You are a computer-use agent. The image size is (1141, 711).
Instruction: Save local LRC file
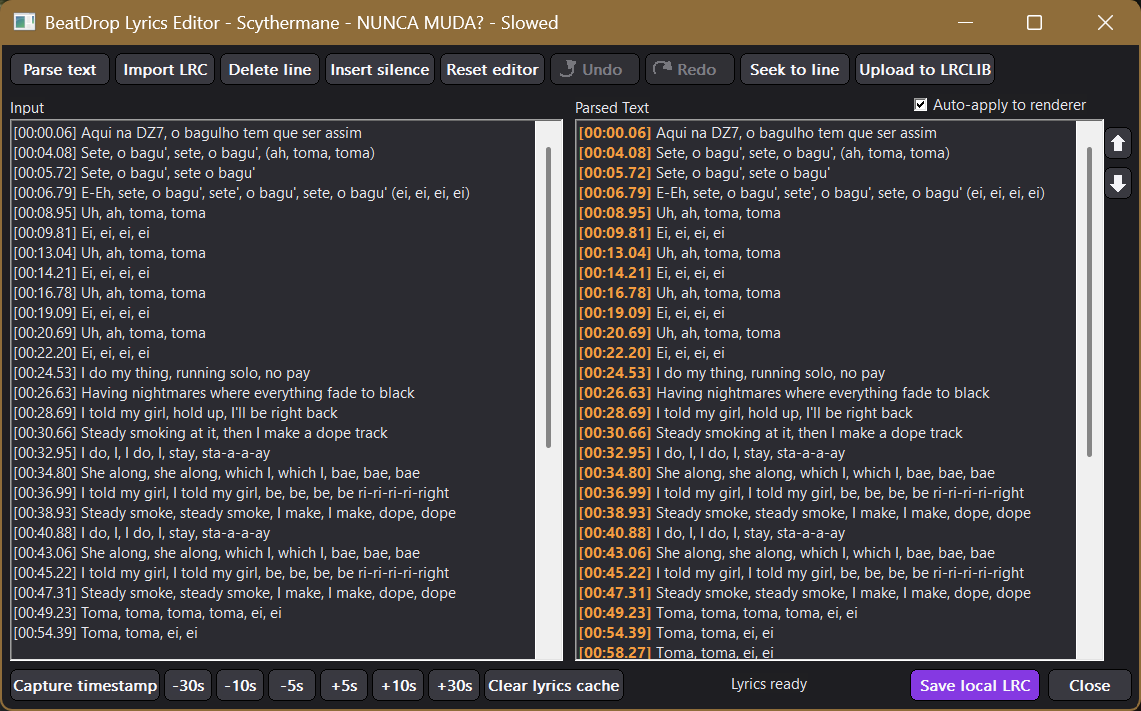click(975, 686)
